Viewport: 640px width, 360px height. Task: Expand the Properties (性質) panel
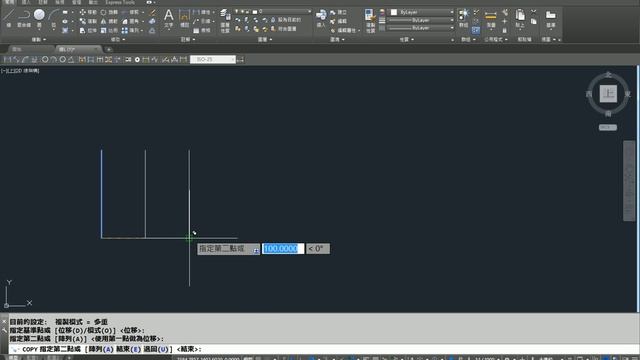[x=407, y=40]
